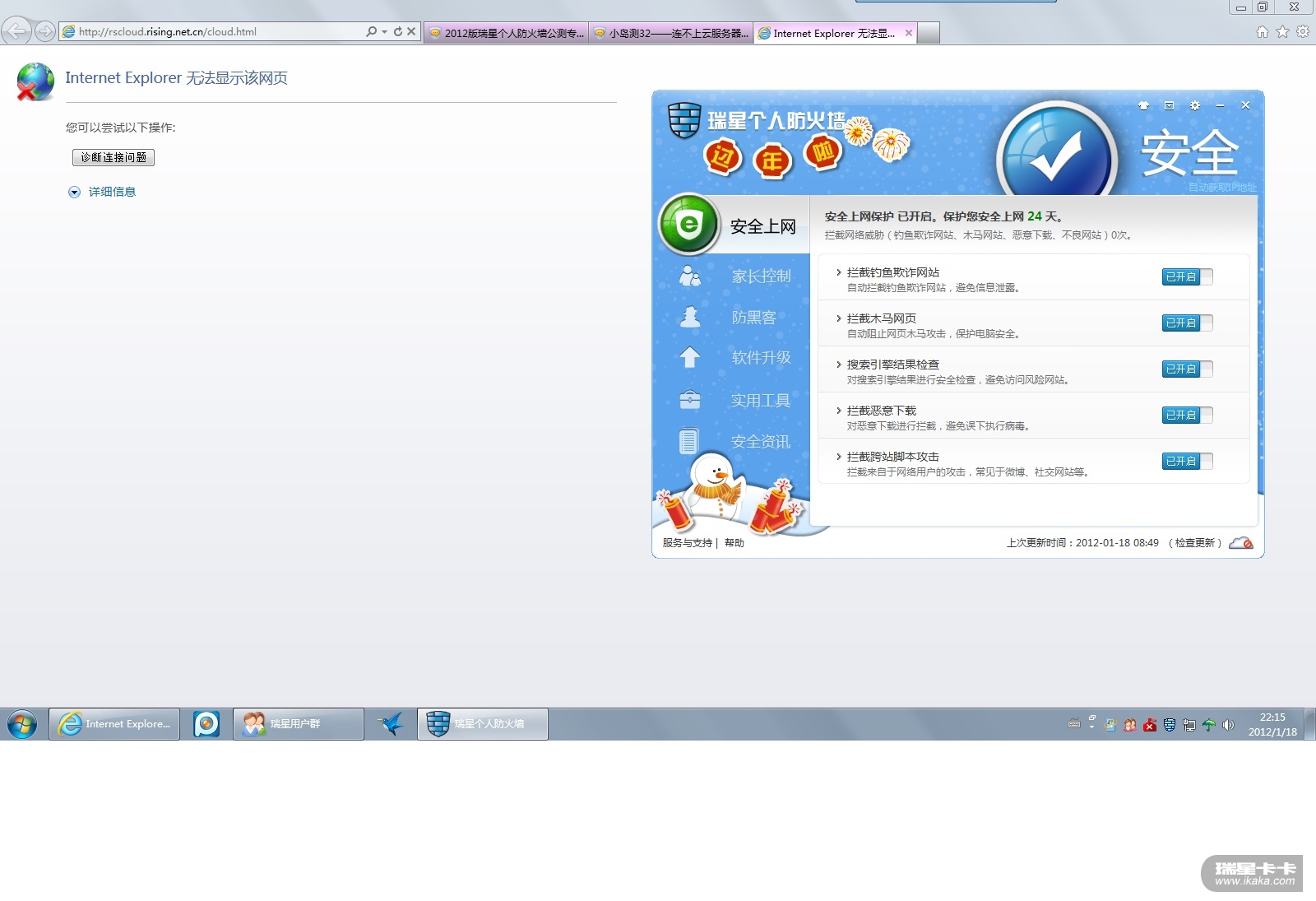Open a new blank browser tab
This screenshot has height=901, width=1316.
929,33
